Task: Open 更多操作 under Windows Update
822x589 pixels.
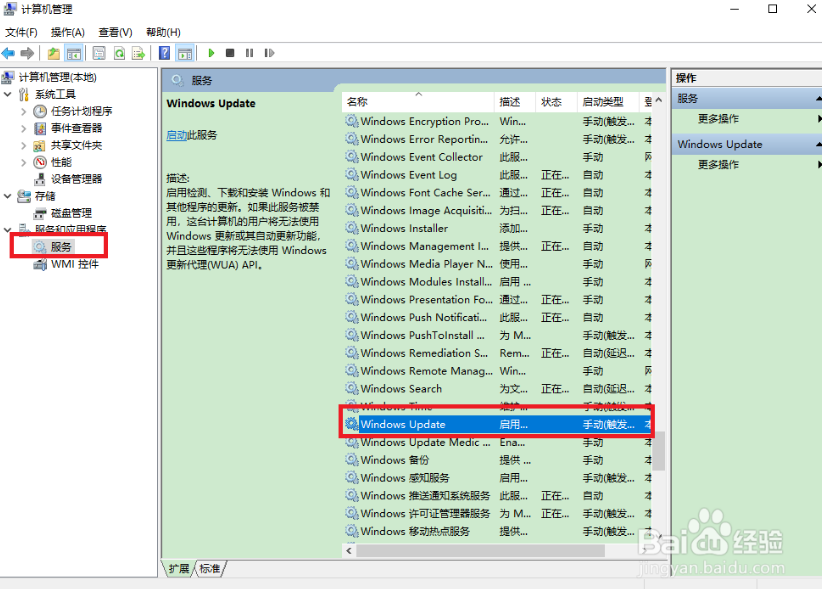Action: [718, 164]
